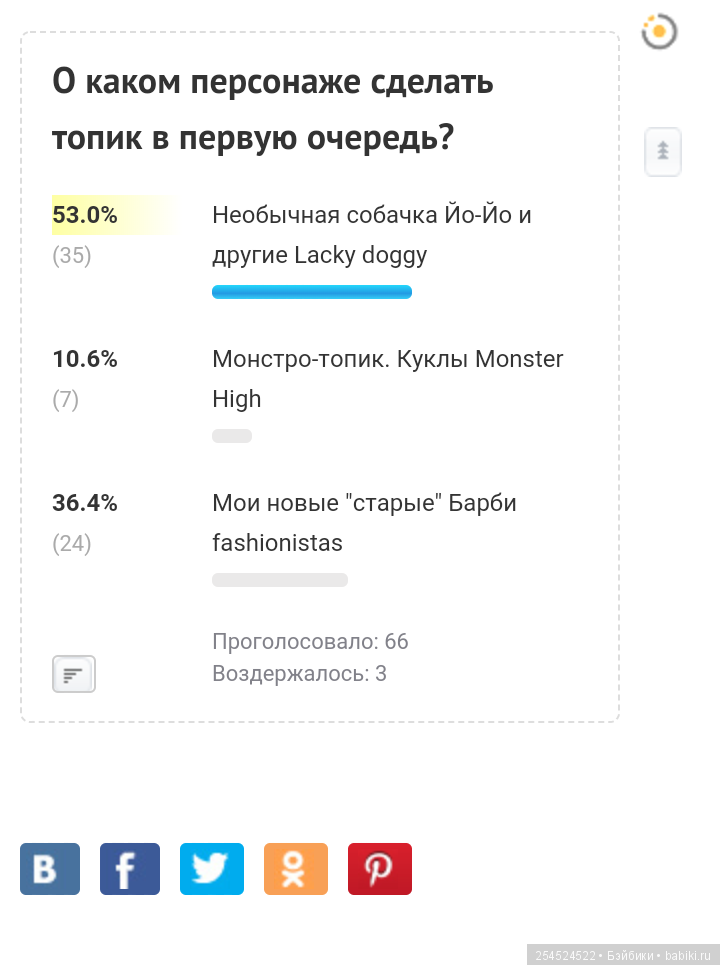This screenshot has height=965, width=720.
Task: Share the poll on VKontakte
Action: point(50,869)
